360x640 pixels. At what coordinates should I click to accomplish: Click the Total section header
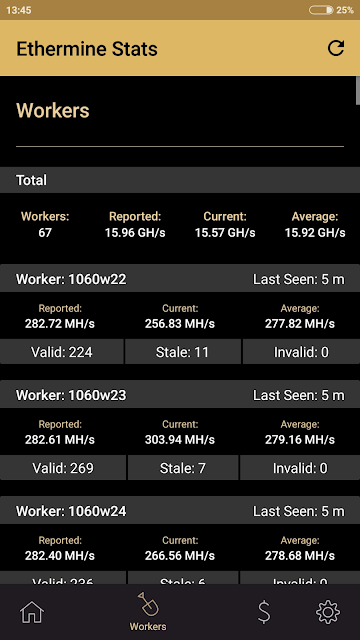[x=180, y=180]
